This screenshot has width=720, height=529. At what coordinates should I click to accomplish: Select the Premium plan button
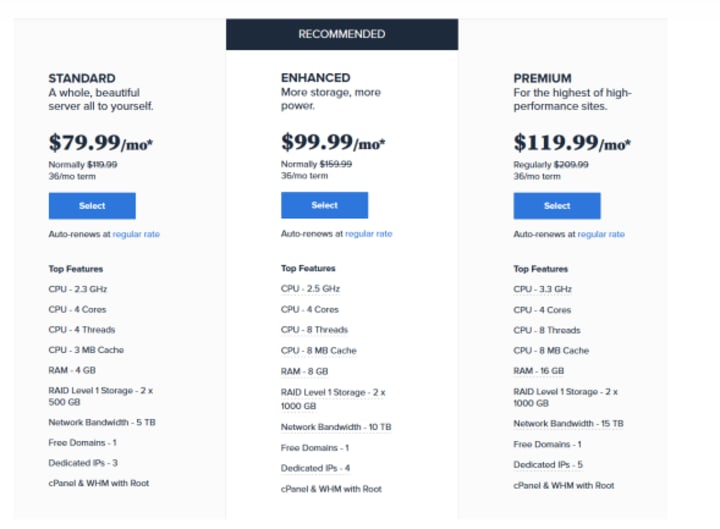(557, 206)
